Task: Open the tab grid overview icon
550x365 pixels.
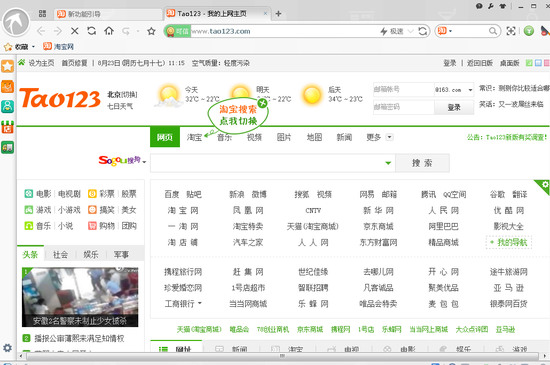Action: (42, 14)
